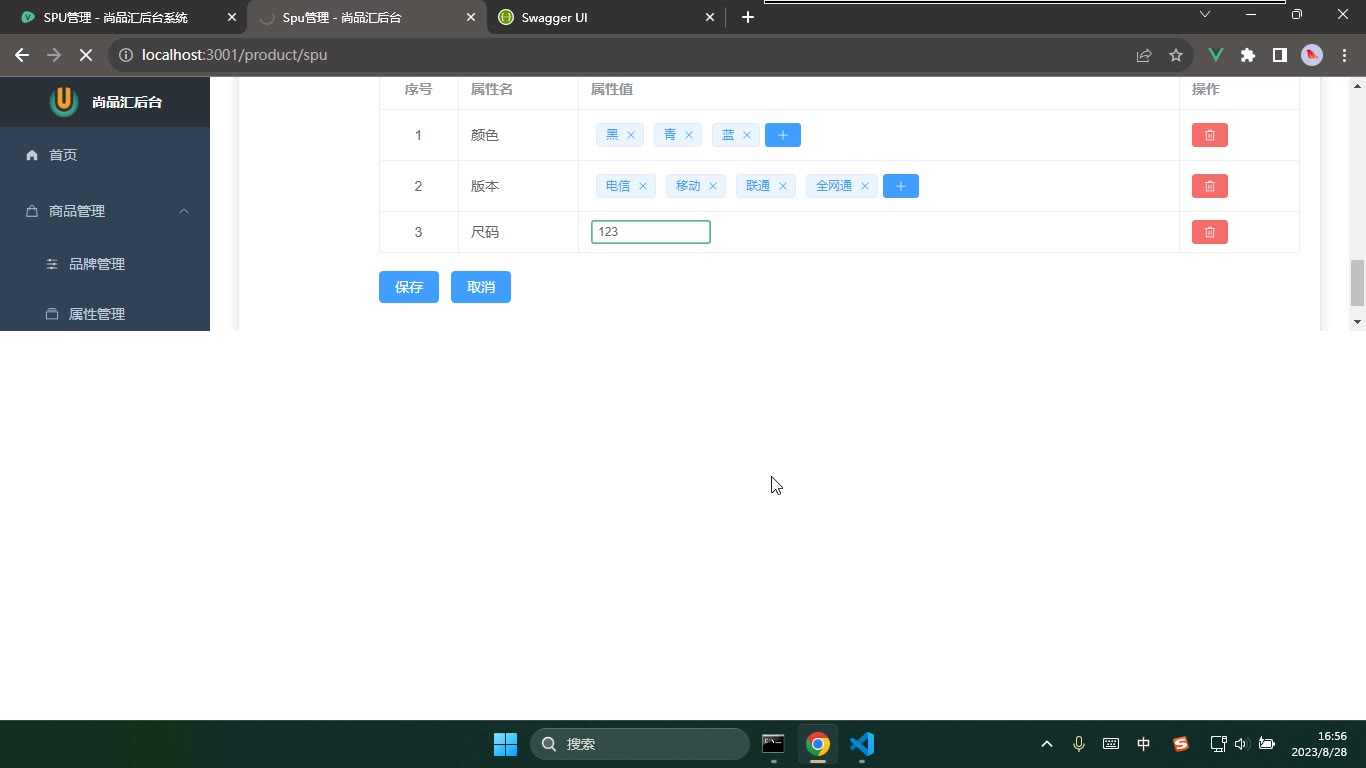1366x768 pixels.
Task: Open browser extensions puzzle icon
Action: [1248, 55]
